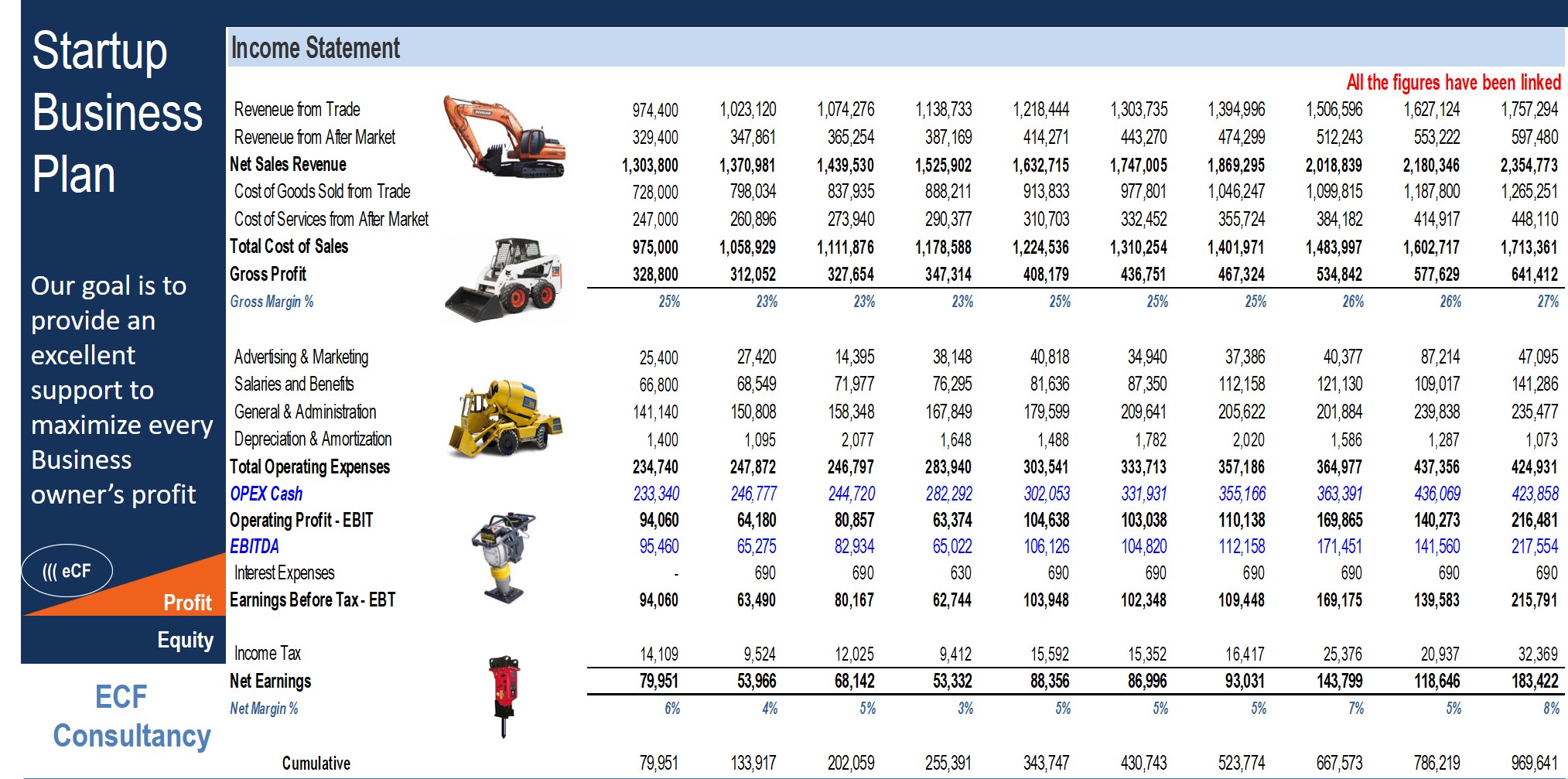This screenshot has height=779, width=1568.
Task: Click the net sales revenue cell 2,354,773
Action: click(1529, 165)
